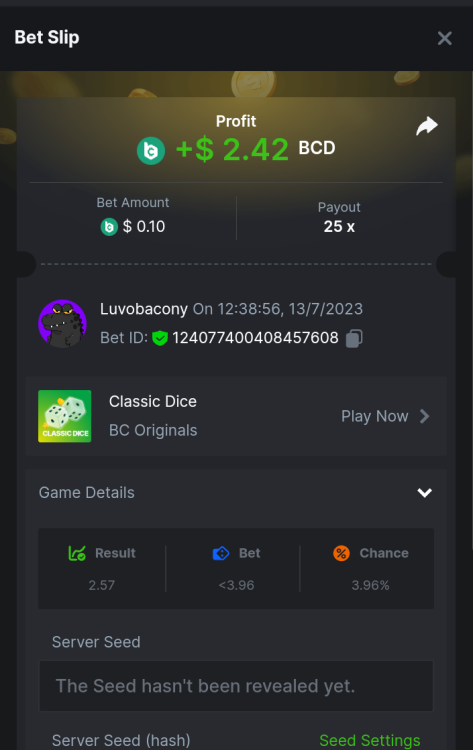
Task: Open Luvobacony's crocodile avatar
Action: pos(63,323)
